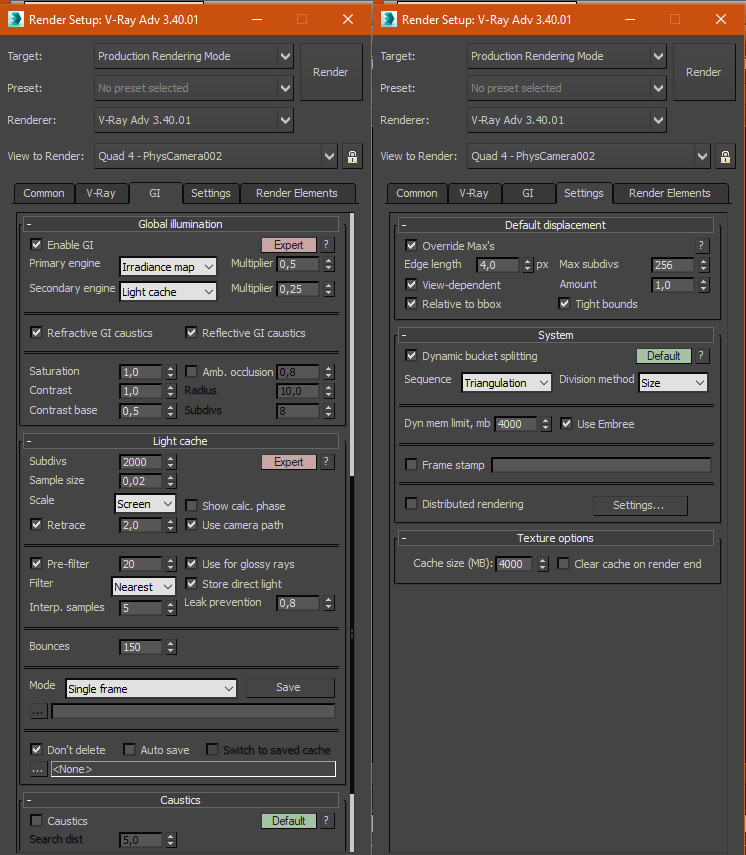Click Edge length value field
The height and width of the screenshot is (855, 746).
tap(498, 265)
